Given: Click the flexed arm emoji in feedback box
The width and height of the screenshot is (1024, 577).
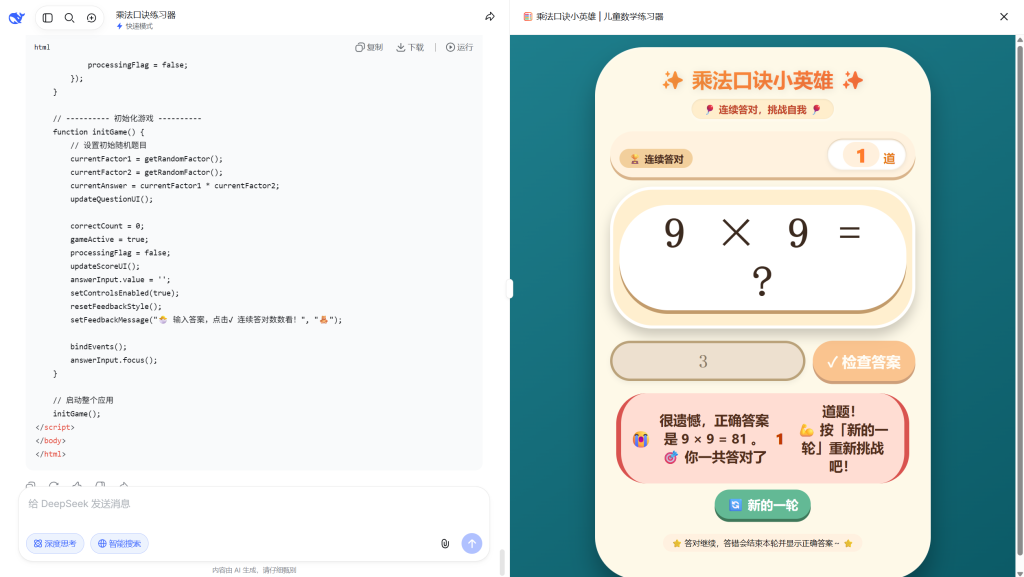Looking at the screenshot, I should pyautogui.click(x=807, y=430).
